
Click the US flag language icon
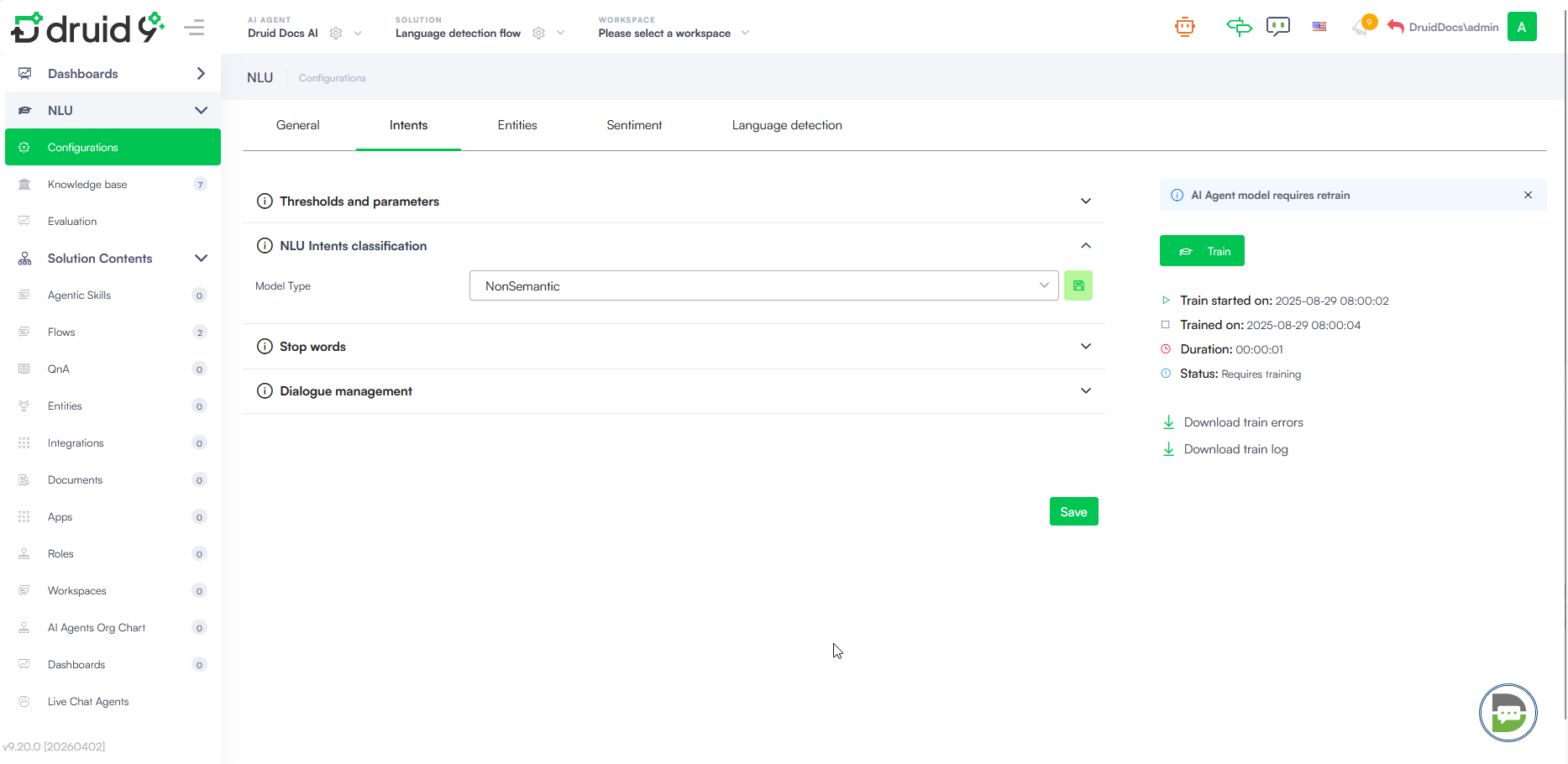pyautogui.click(x=1319, y=27)
